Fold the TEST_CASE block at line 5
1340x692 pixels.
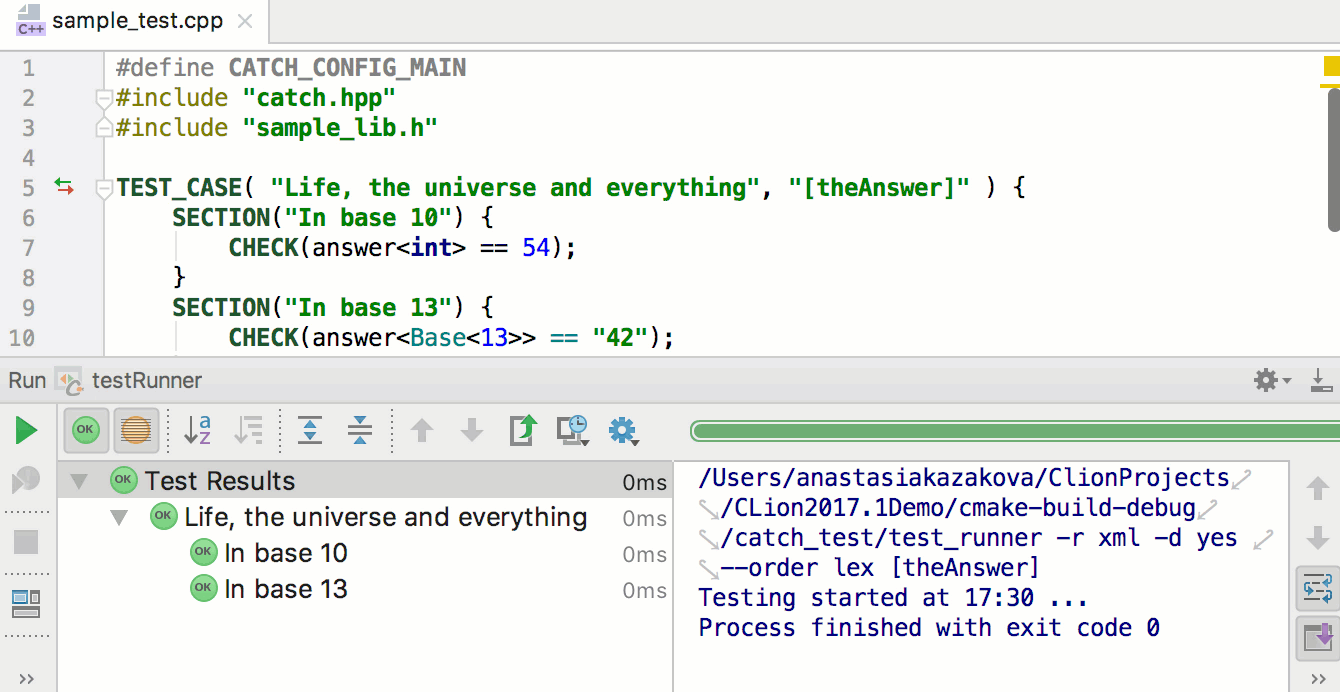(x=102, y=188)
